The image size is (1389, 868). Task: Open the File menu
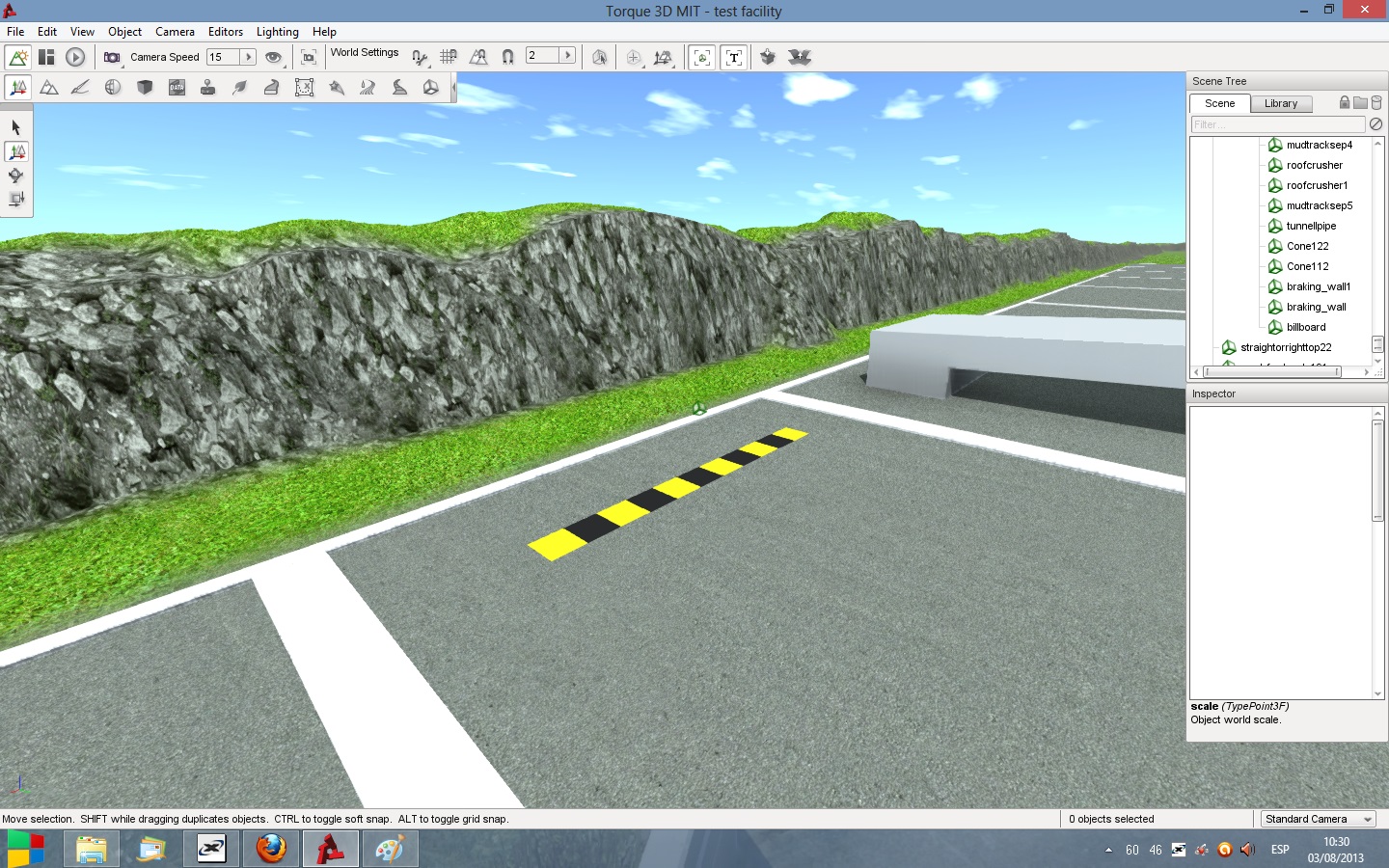point(15,32)
